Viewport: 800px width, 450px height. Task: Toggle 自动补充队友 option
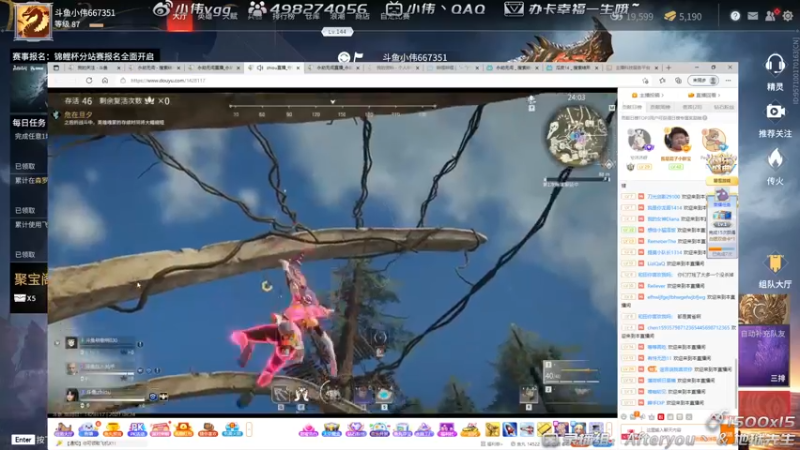763,333
